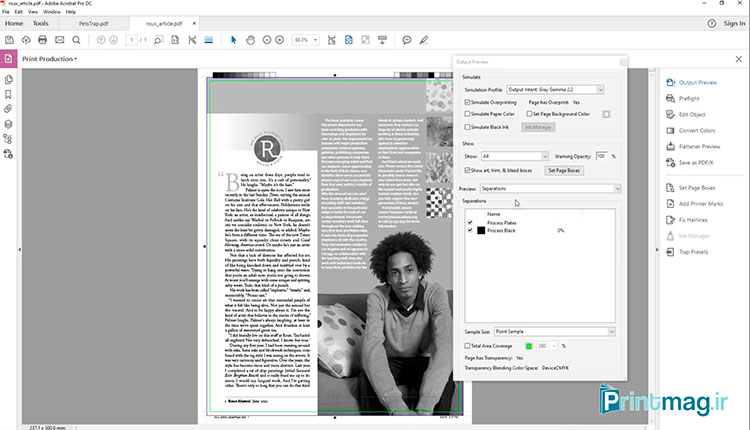The image size is (750, 430).
Task: Click the Print icon in the toolbar
Action: (x=42, y=40)
